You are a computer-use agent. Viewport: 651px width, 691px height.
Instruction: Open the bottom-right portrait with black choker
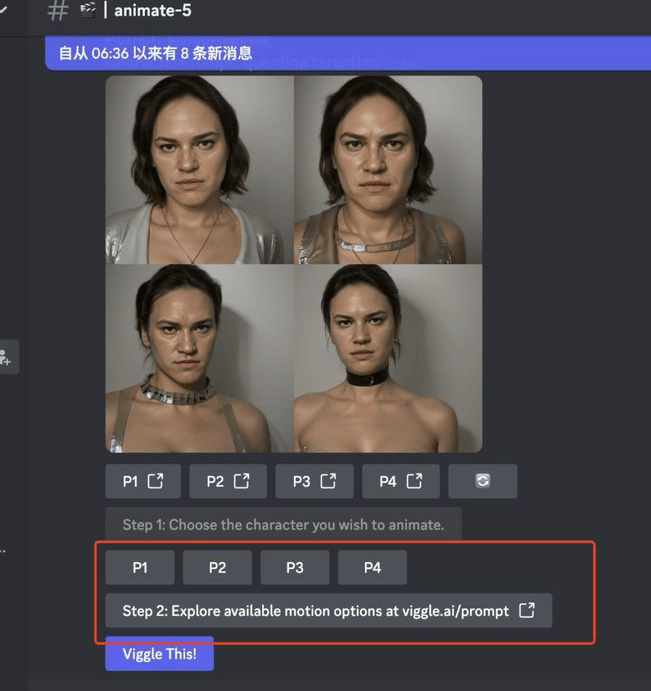click(x=388, y=358)
